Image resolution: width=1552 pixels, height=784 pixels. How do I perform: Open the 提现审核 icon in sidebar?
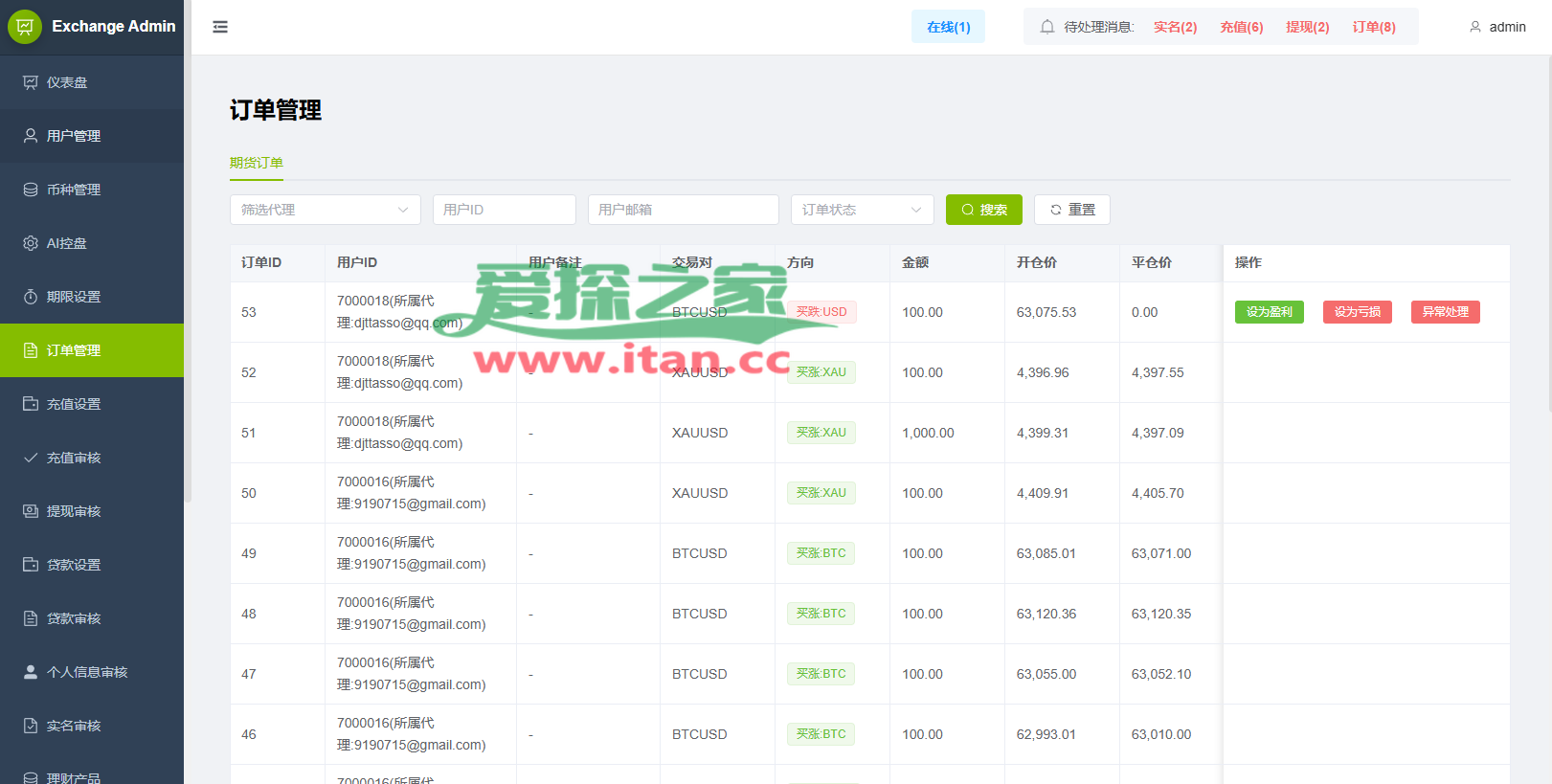point(31,511)
